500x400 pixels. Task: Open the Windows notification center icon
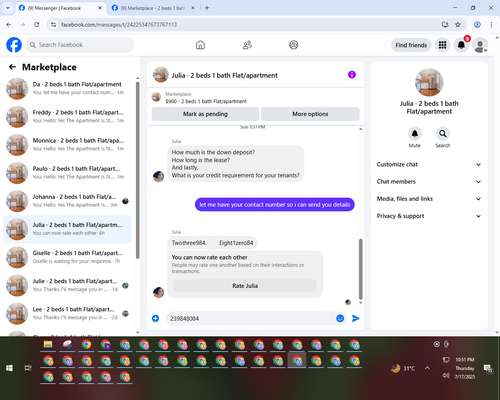point(488,368)
